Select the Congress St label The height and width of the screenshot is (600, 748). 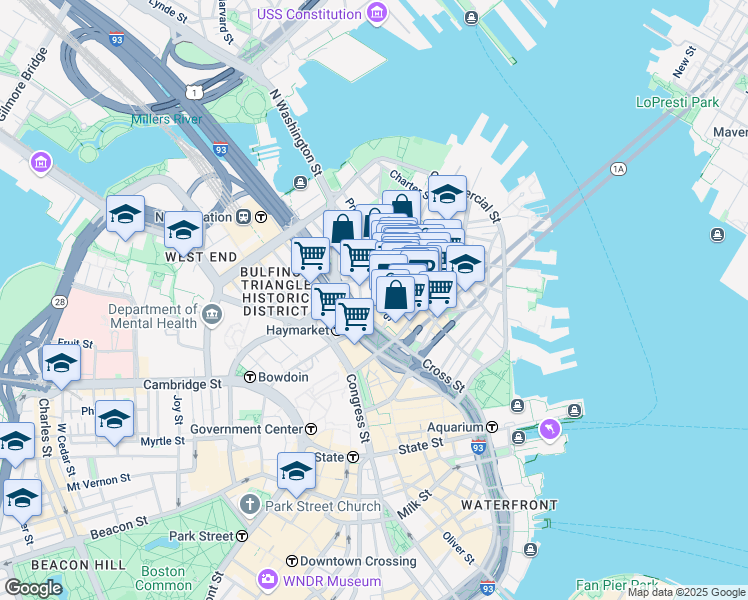pyautogui.click(x=358, y=408)
